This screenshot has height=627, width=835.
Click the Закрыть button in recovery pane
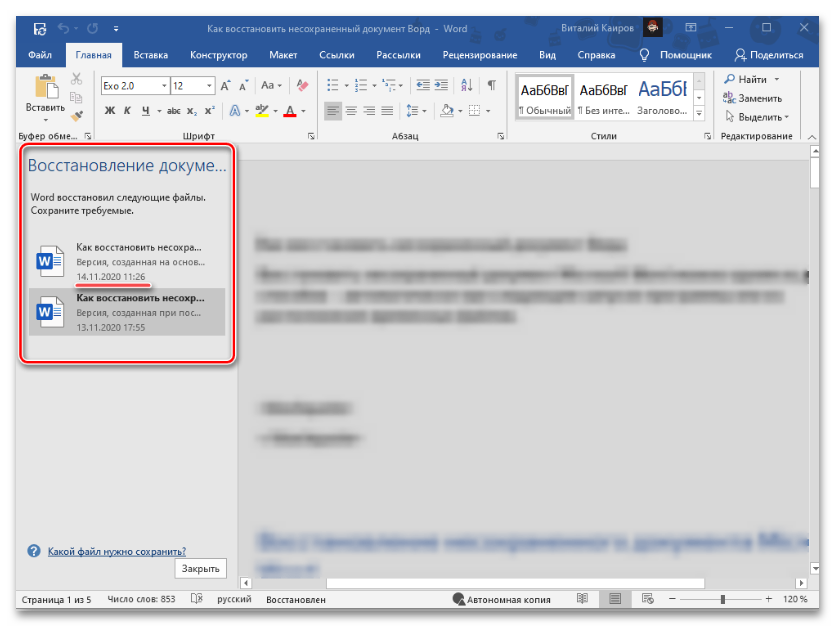click(200, 569)
